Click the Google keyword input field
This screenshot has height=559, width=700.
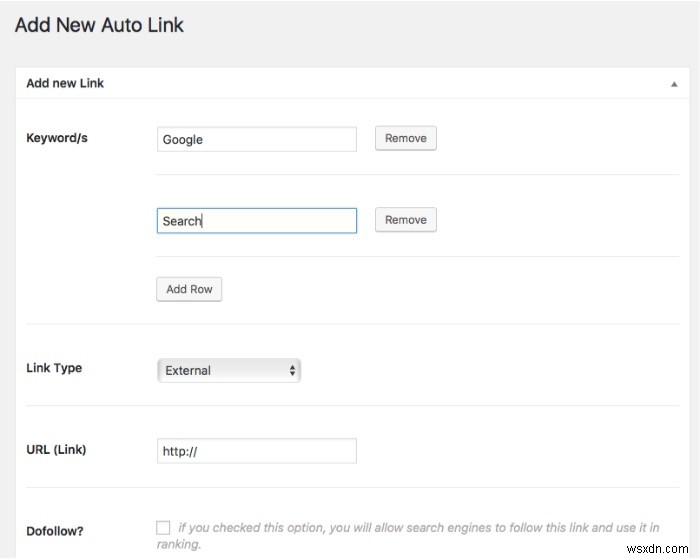[257, 139]
